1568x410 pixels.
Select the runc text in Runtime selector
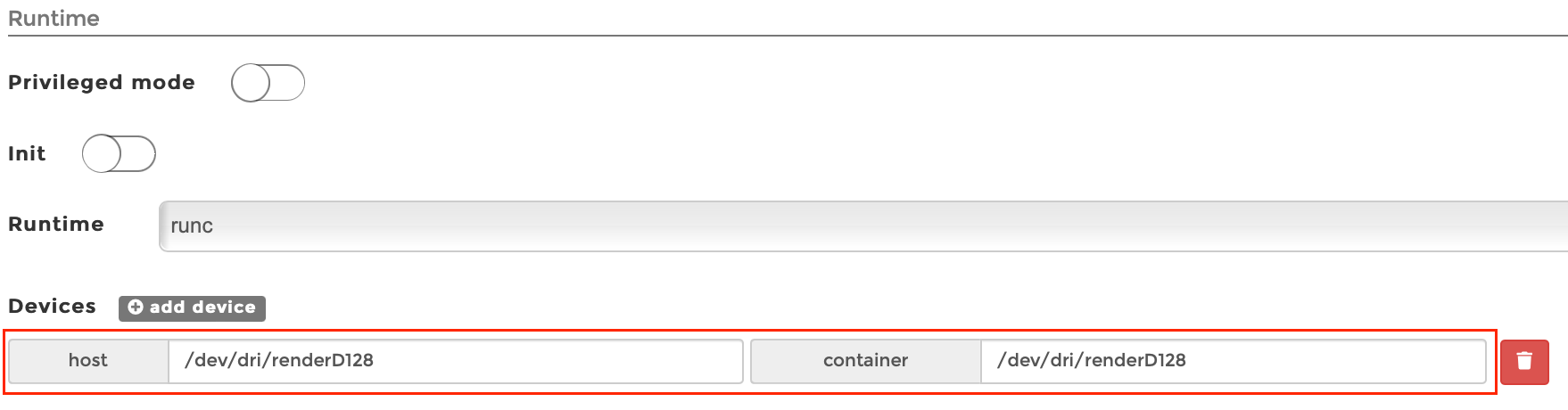click(192, 226)
